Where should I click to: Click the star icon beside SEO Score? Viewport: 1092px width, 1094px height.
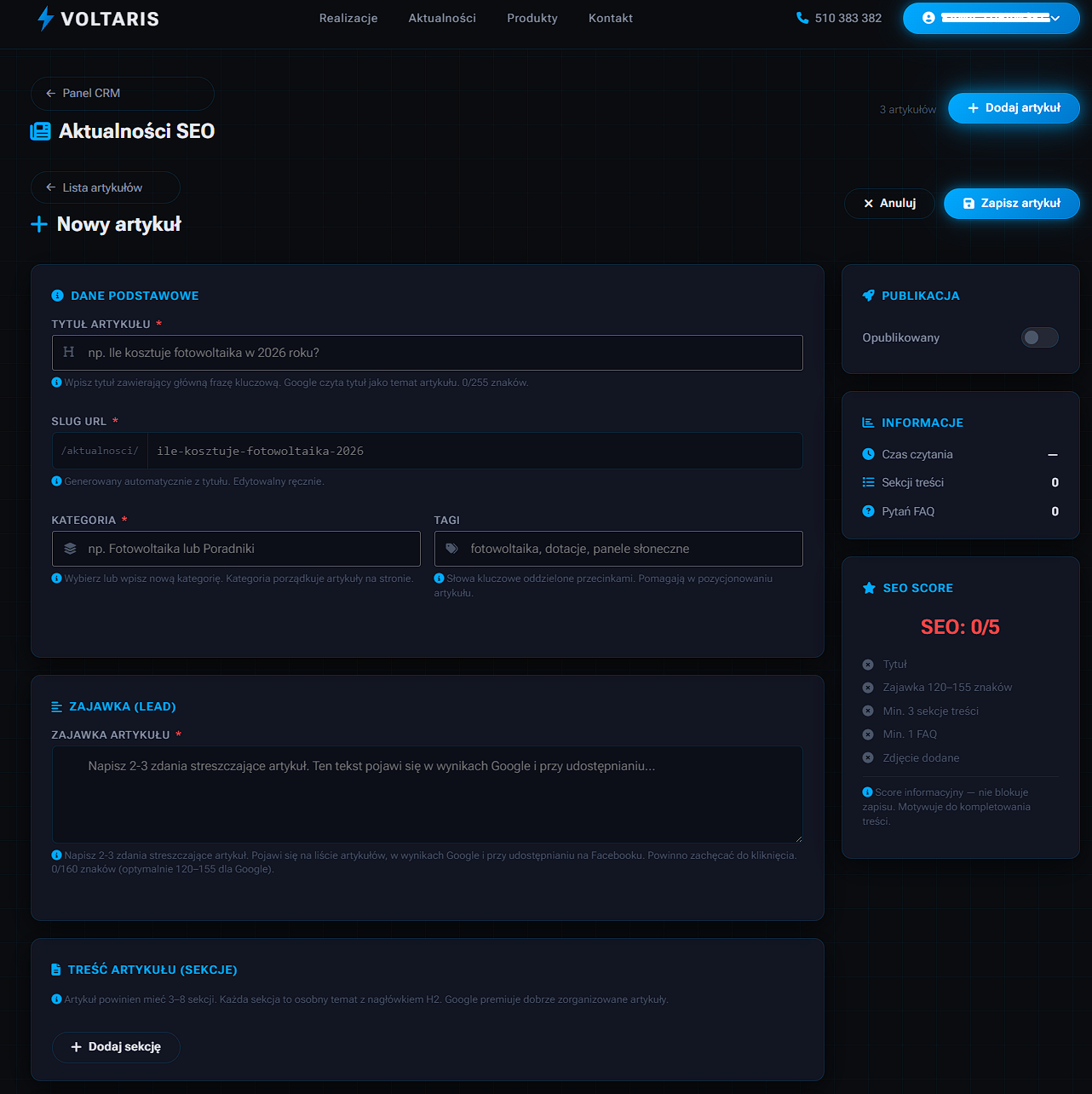coord(869,588)
